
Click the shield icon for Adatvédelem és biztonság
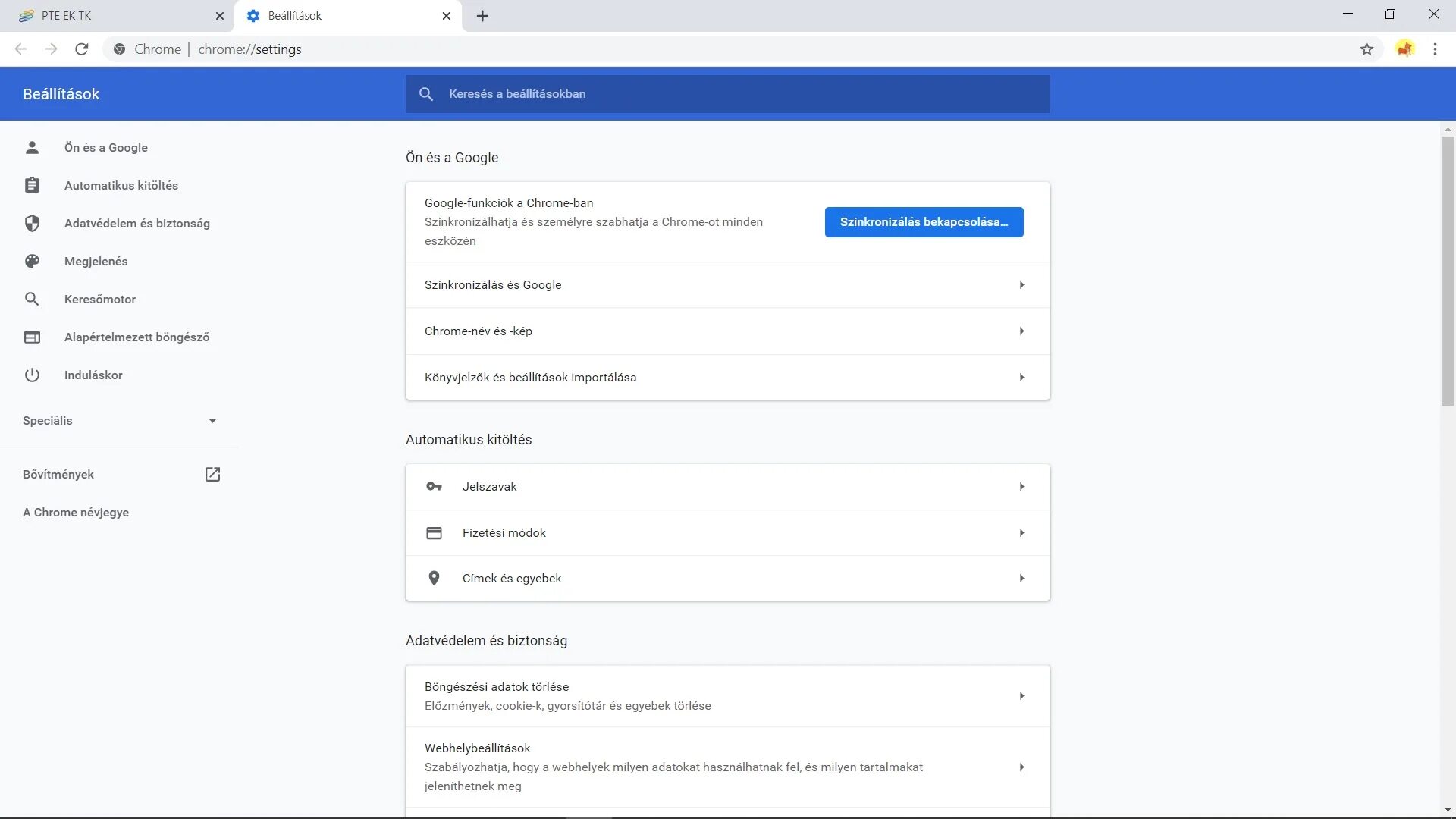[32, 223]
